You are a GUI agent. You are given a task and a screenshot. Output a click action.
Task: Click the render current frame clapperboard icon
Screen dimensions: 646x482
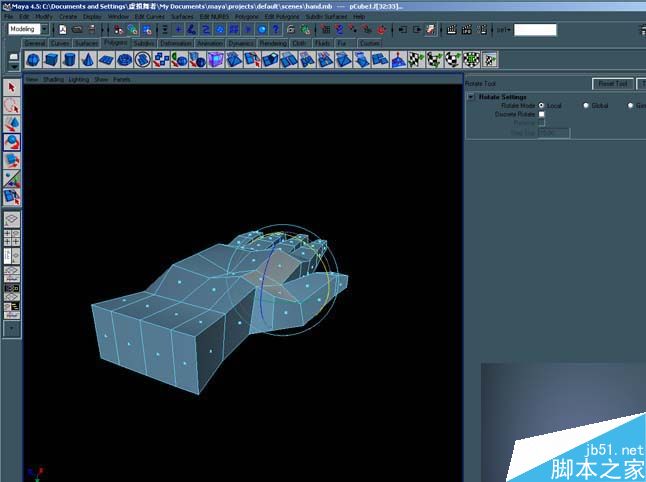point(452,29)
